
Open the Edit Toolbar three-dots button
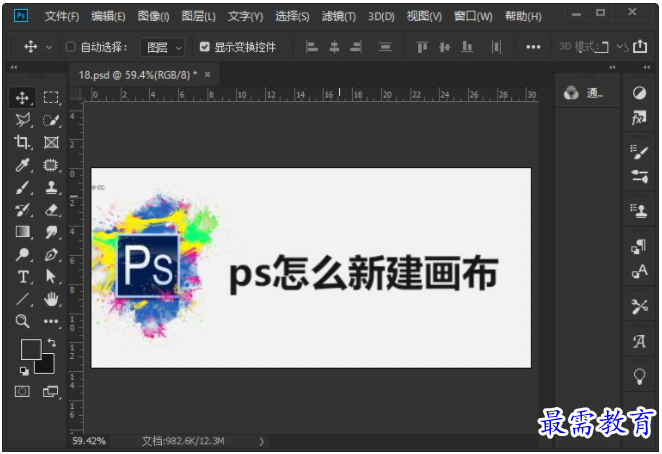51,321
